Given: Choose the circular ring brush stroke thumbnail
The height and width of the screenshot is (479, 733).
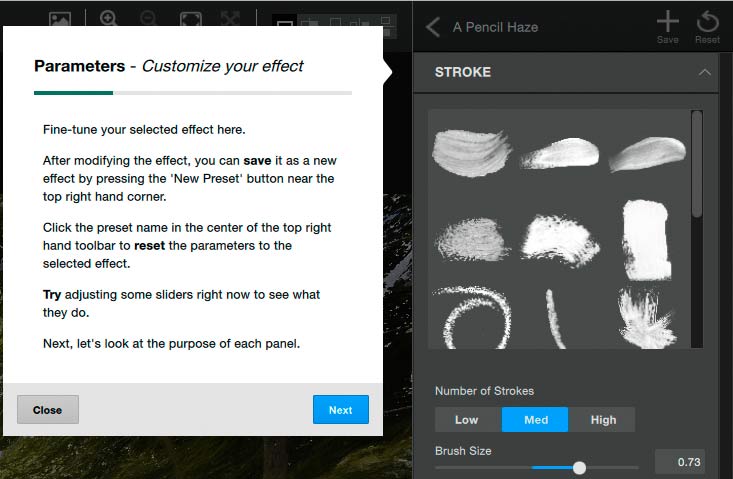Looking at the screenshot, I should [472, 317].
